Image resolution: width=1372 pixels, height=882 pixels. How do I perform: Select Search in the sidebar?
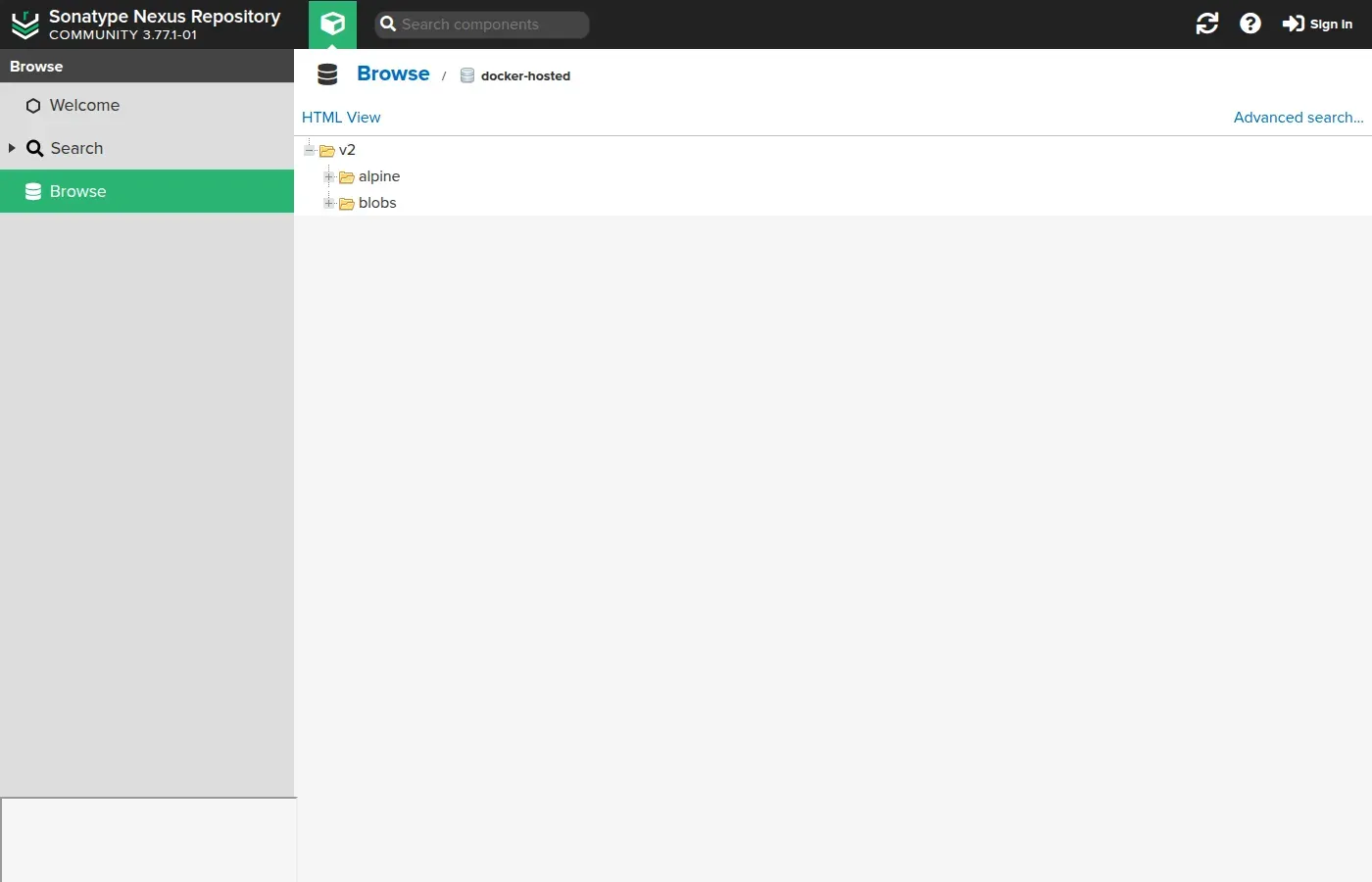click(x=147, y=148)
